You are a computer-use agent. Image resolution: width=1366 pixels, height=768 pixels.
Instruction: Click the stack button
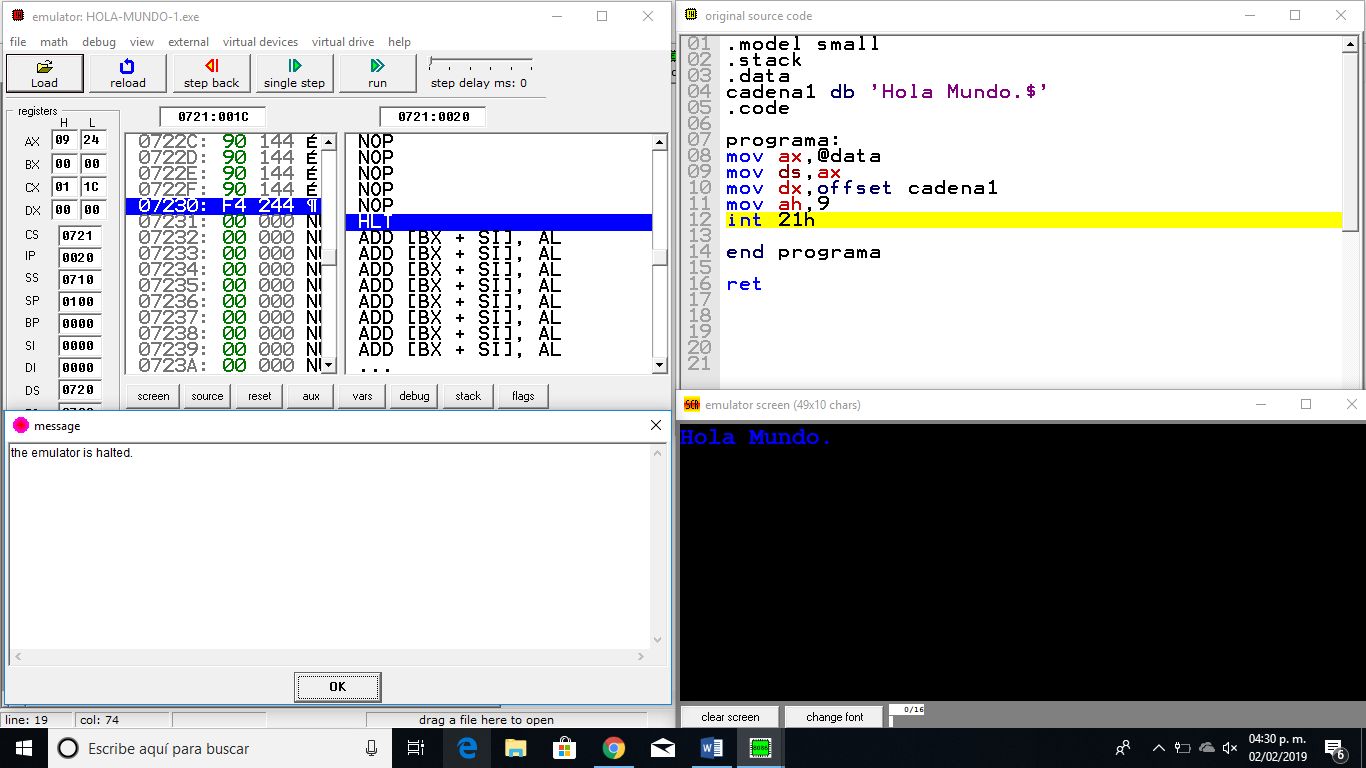(468, 396)
